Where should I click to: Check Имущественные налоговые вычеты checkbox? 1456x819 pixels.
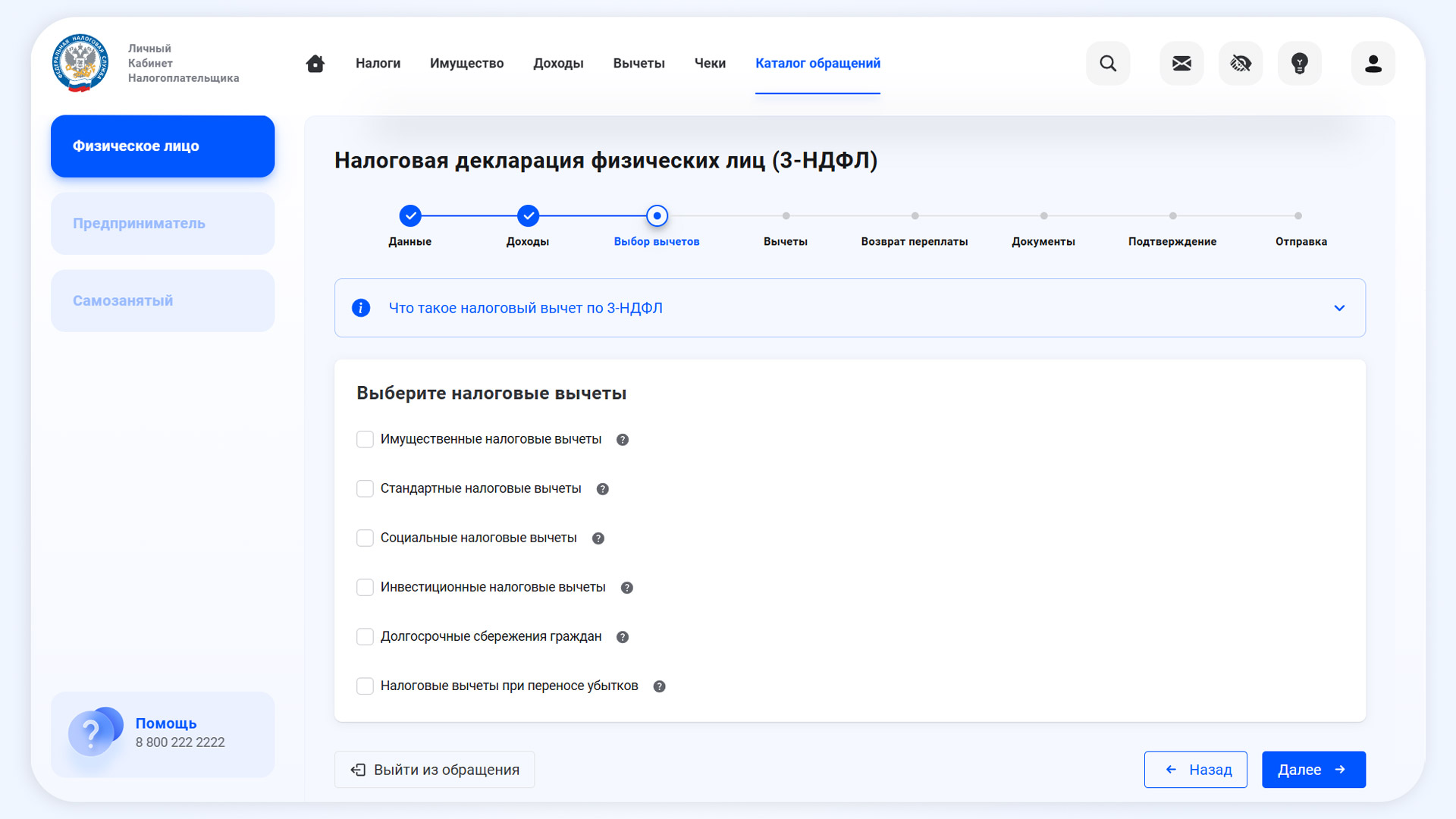[365, 440]
